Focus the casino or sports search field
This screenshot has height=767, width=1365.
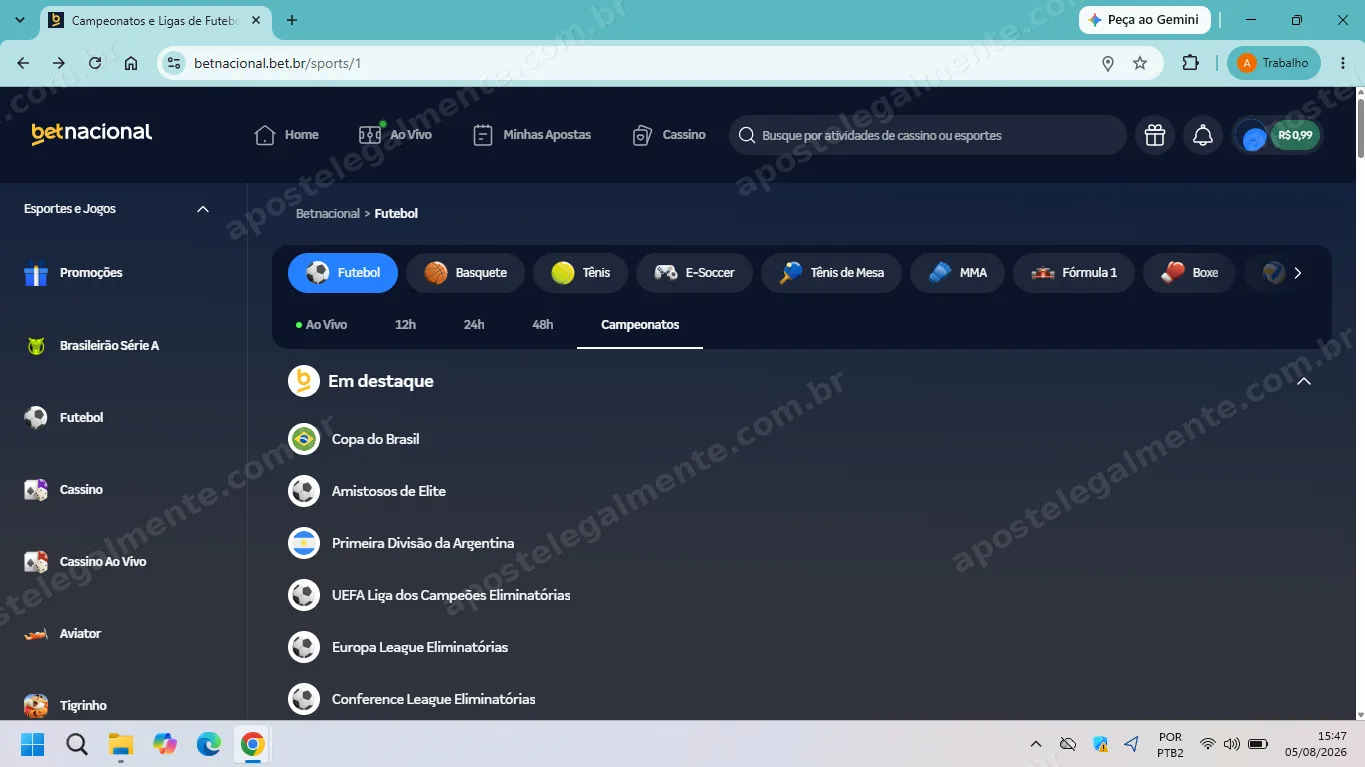(928, 135)
